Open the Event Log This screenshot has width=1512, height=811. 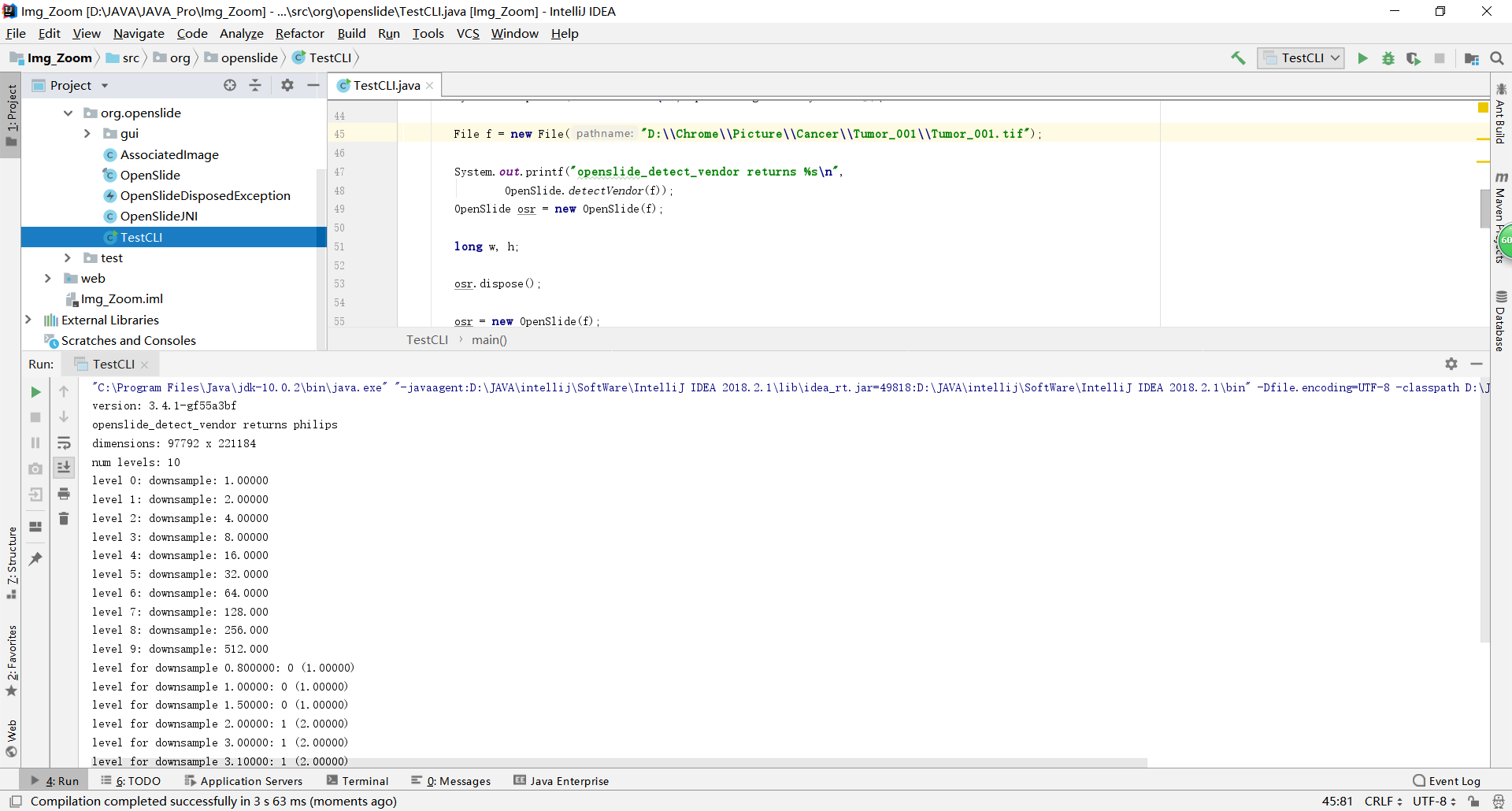coord(1455,780)
